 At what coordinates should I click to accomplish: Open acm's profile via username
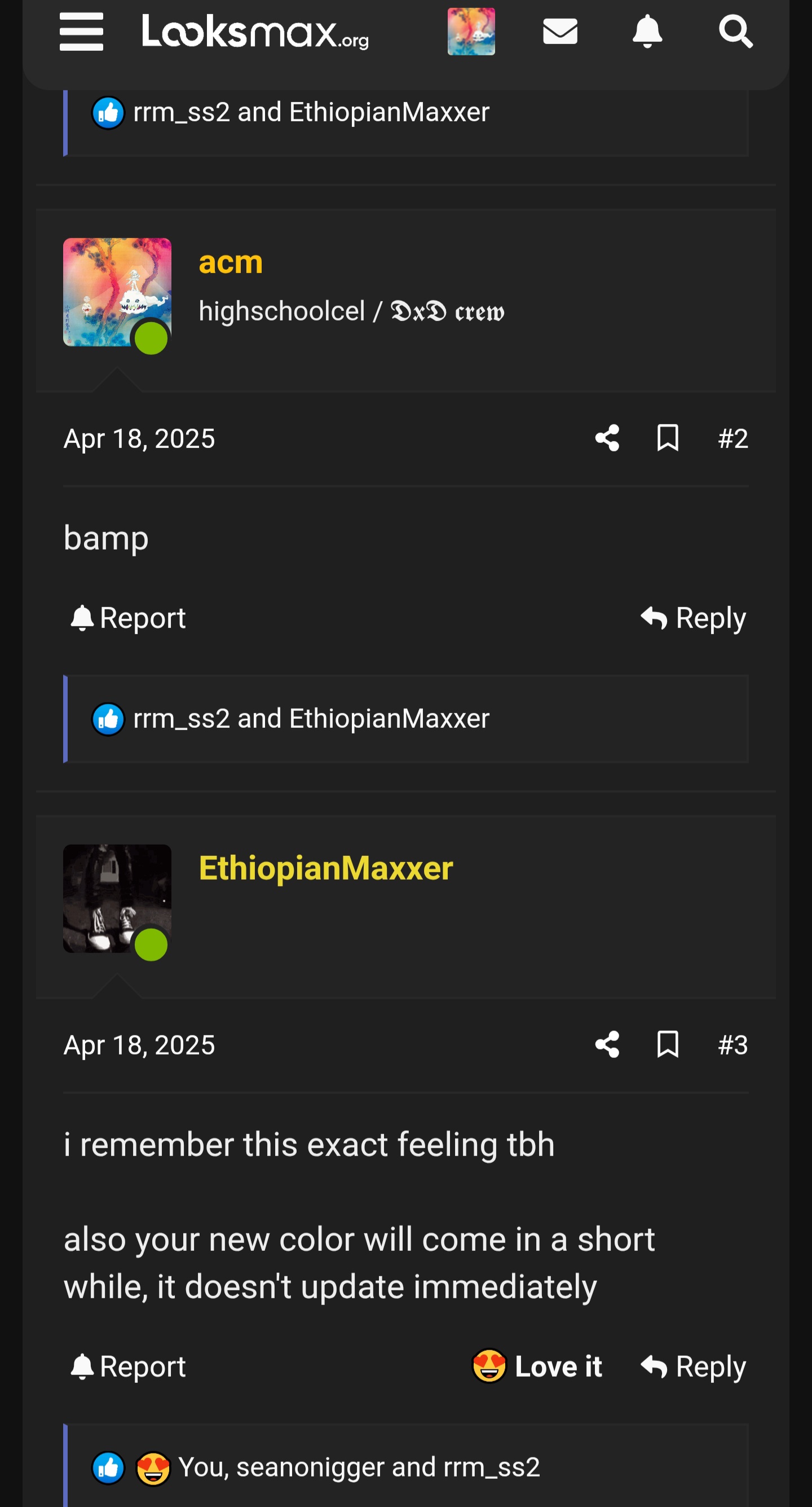(x=231, y=262)
